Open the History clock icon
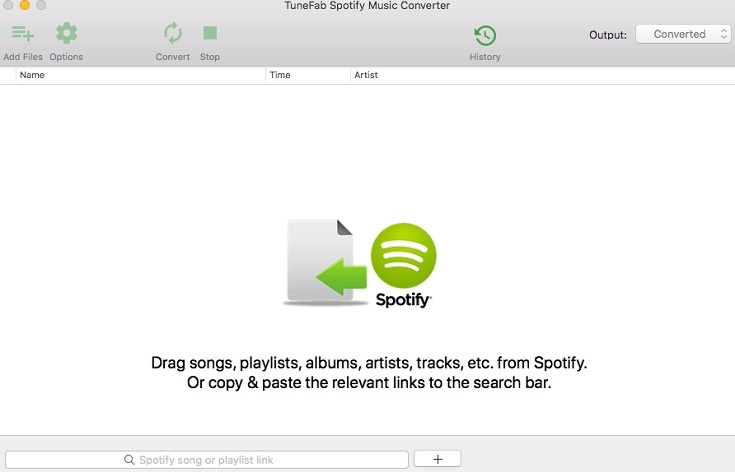The height and width of the screenshot is (472, 735). point(485,35)
